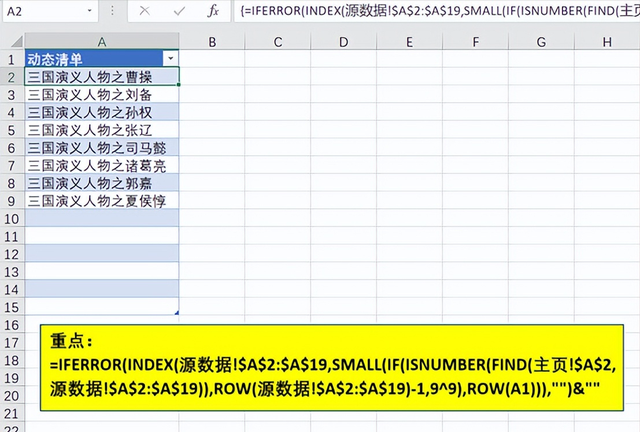Select row 2 header

12,77
